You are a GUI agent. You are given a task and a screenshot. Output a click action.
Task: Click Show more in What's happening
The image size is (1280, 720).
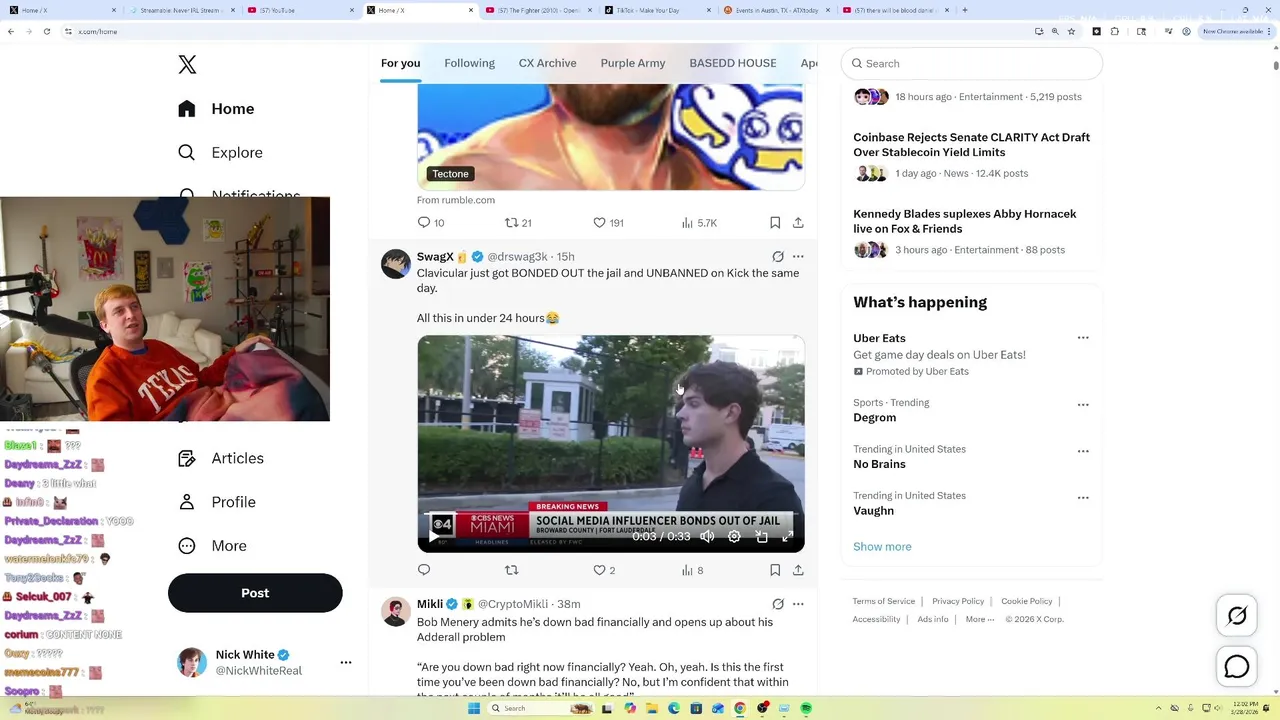882,547
